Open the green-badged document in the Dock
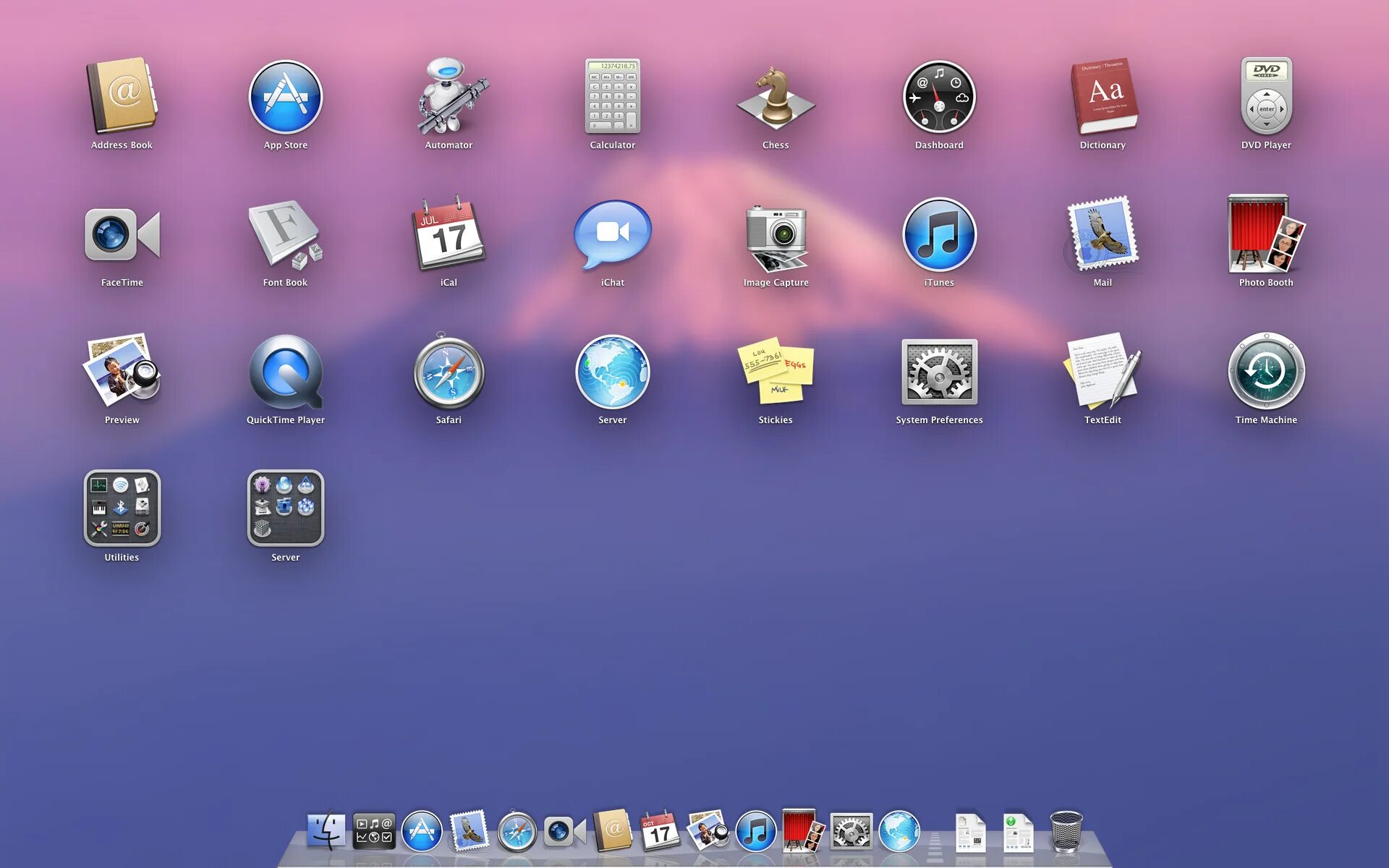The image size is (1389, 868). click(x=1018, y=833)
